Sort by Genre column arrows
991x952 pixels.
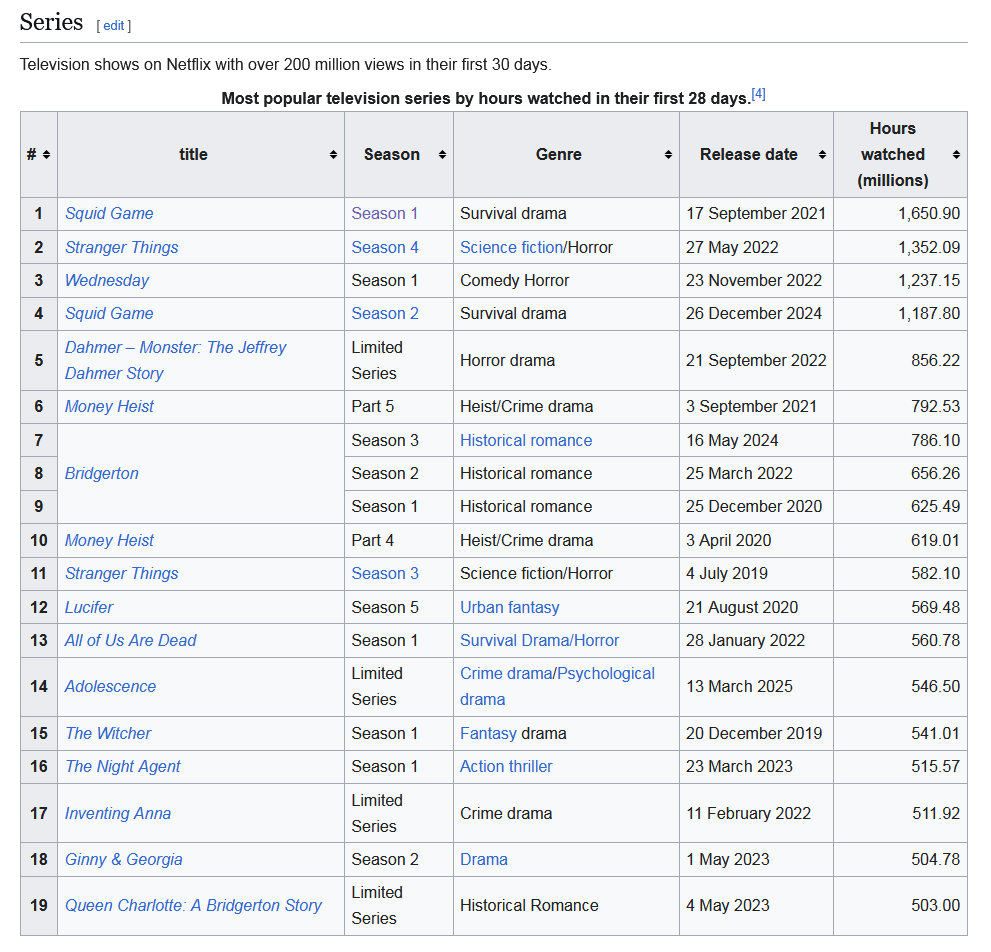[x=668, y=155]
